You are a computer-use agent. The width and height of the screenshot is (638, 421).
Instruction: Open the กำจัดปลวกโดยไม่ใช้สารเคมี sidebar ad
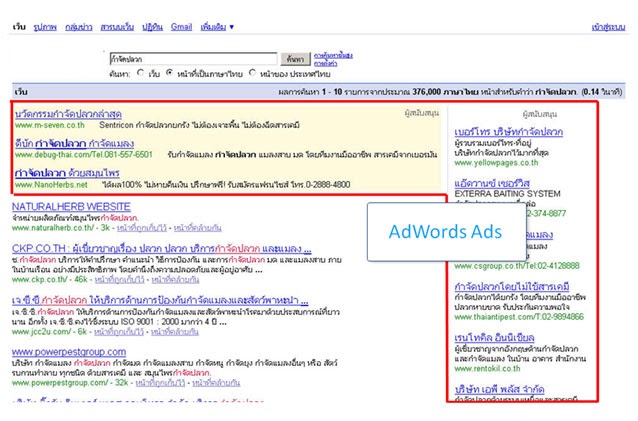pos(512,286)
